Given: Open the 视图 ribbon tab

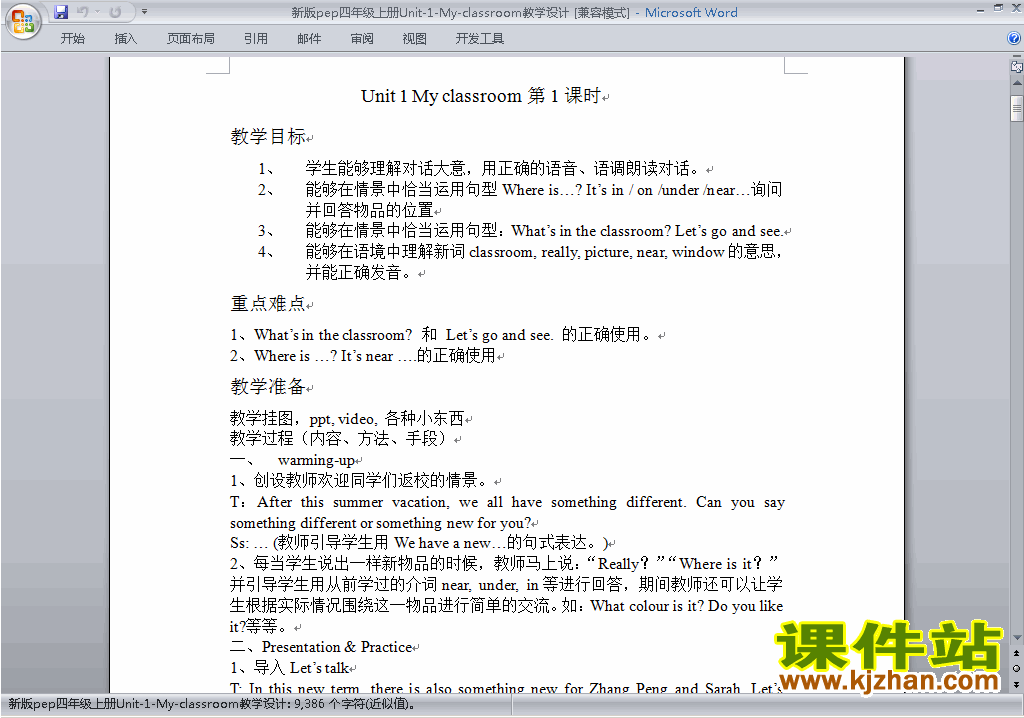Looking at the screenshot, I should (414, 39).
